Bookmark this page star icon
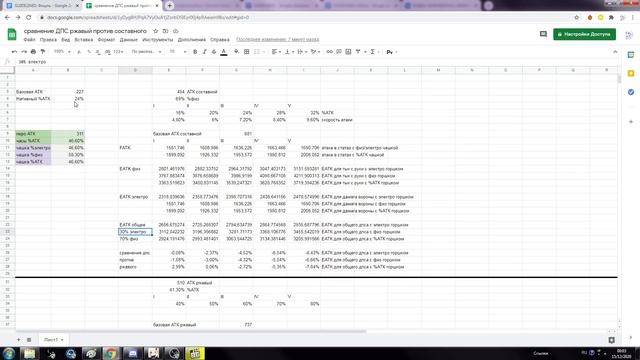 [x=577, y=18]
